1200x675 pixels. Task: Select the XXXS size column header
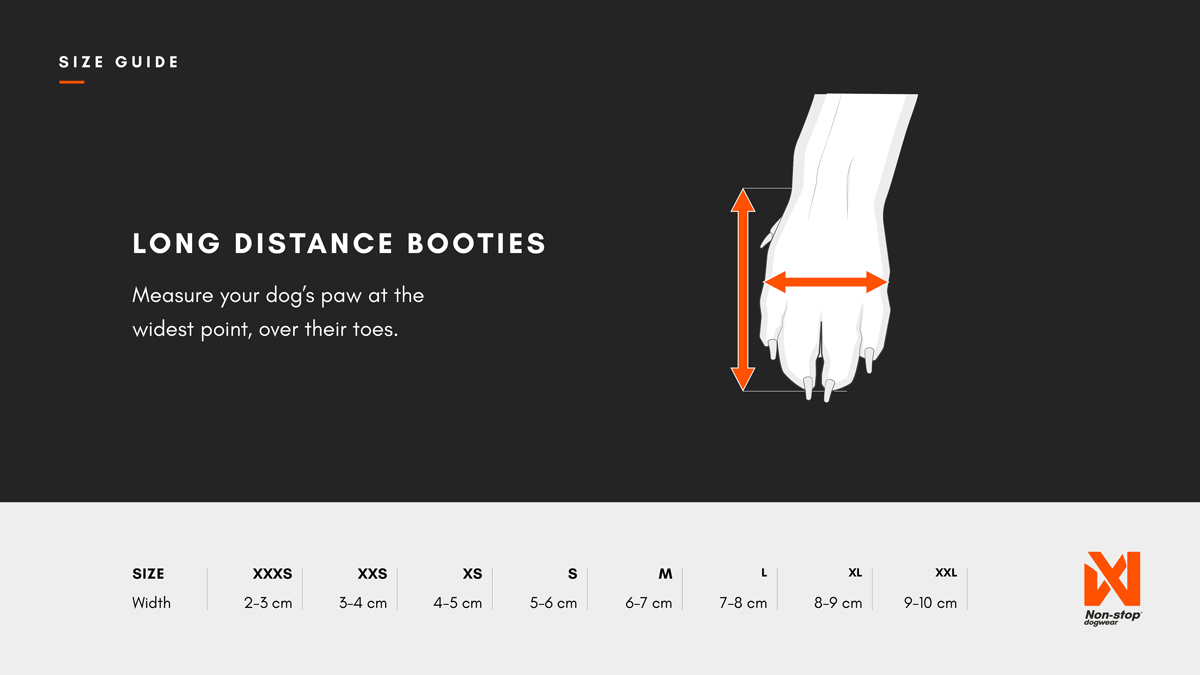[x=272, y=574]
